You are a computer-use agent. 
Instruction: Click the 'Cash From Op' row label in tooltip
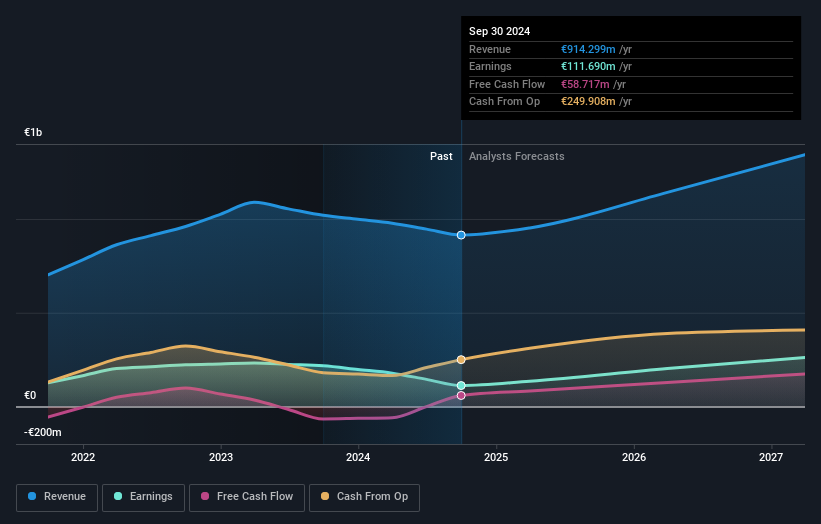pos(504,102)
